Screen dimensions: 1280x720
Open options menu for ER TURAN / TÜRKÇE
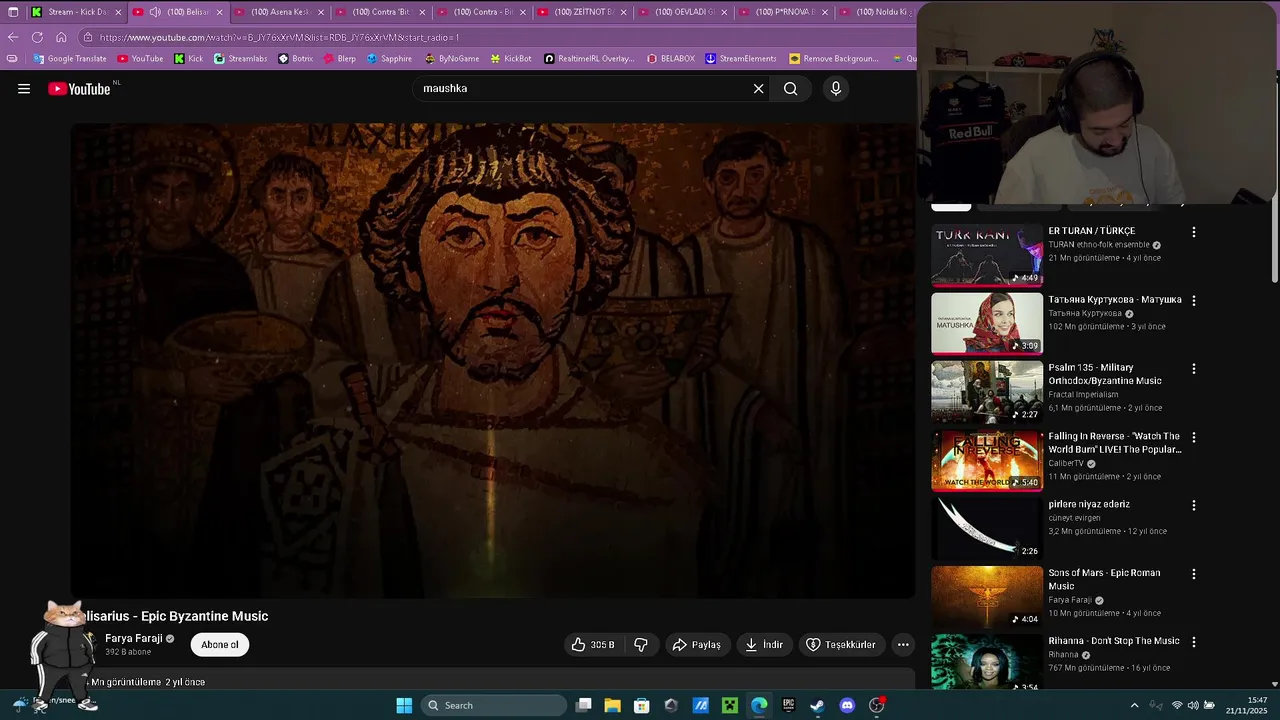click(1193, 232)
